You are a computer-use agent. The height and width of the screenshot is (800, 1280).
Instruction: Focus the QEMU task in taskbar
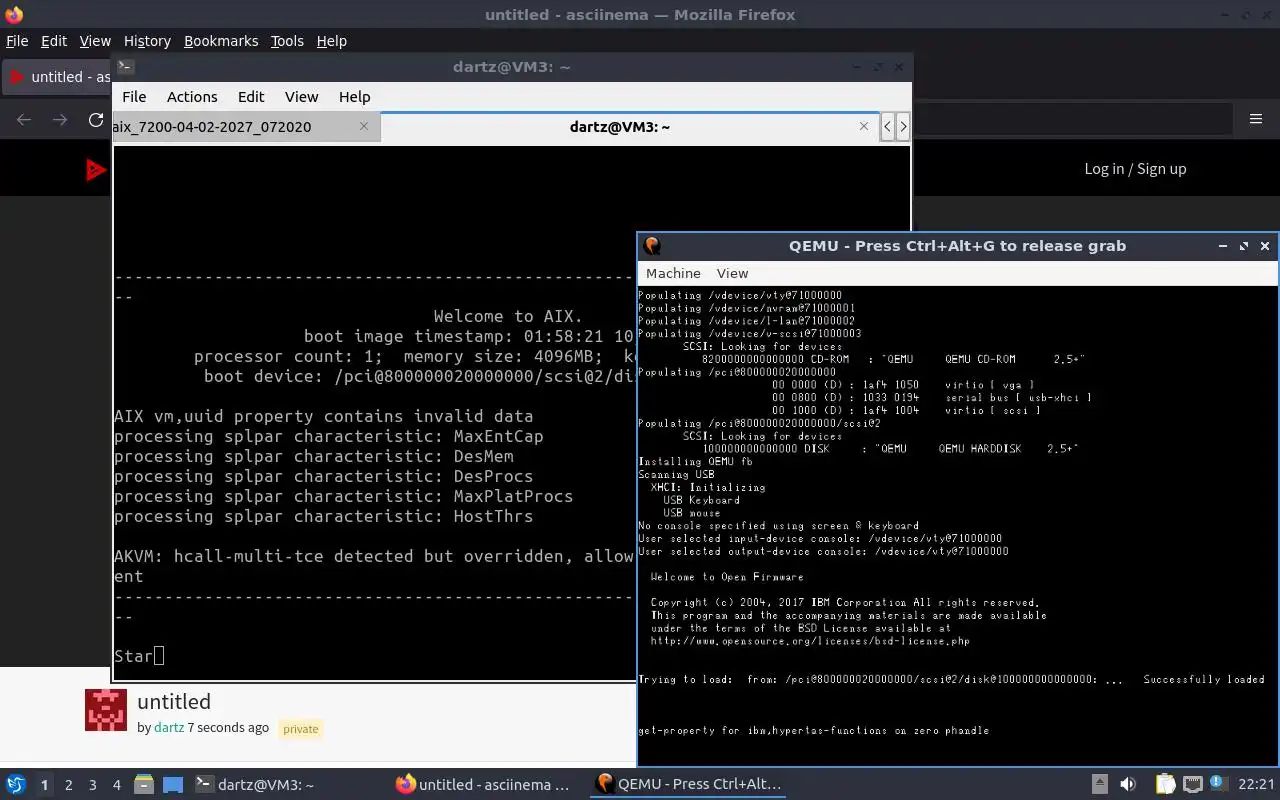pos(690,785)
